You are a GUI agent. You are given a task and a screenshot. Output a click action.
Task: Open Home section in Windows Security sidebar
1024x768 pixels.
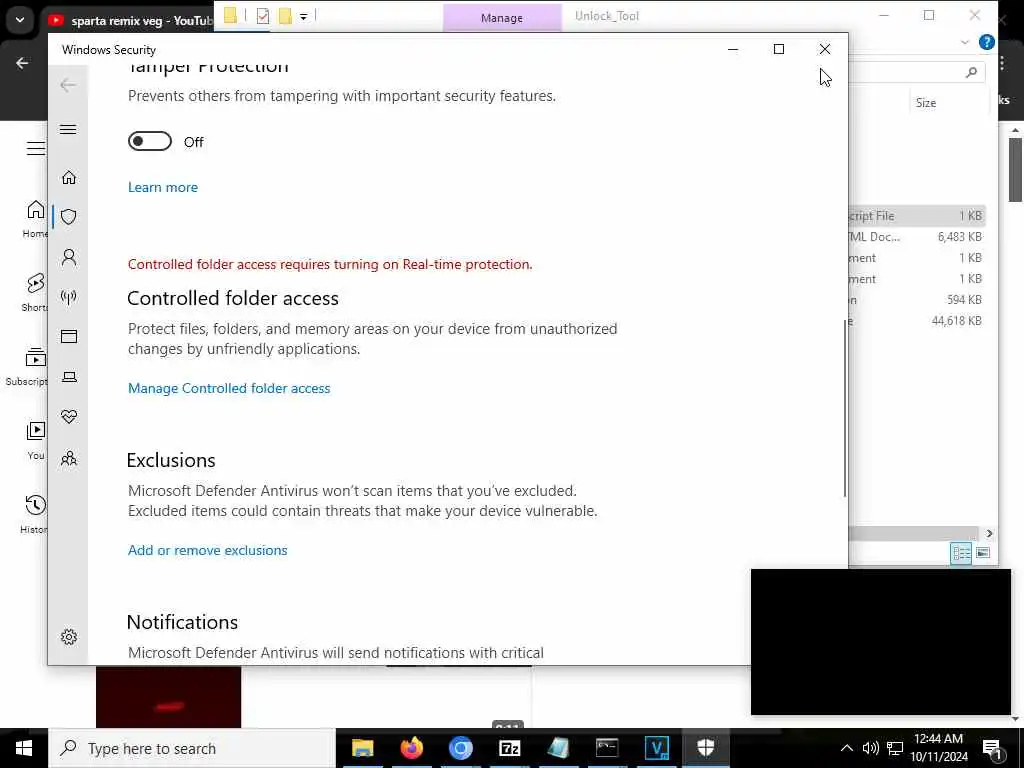[69, 178]
